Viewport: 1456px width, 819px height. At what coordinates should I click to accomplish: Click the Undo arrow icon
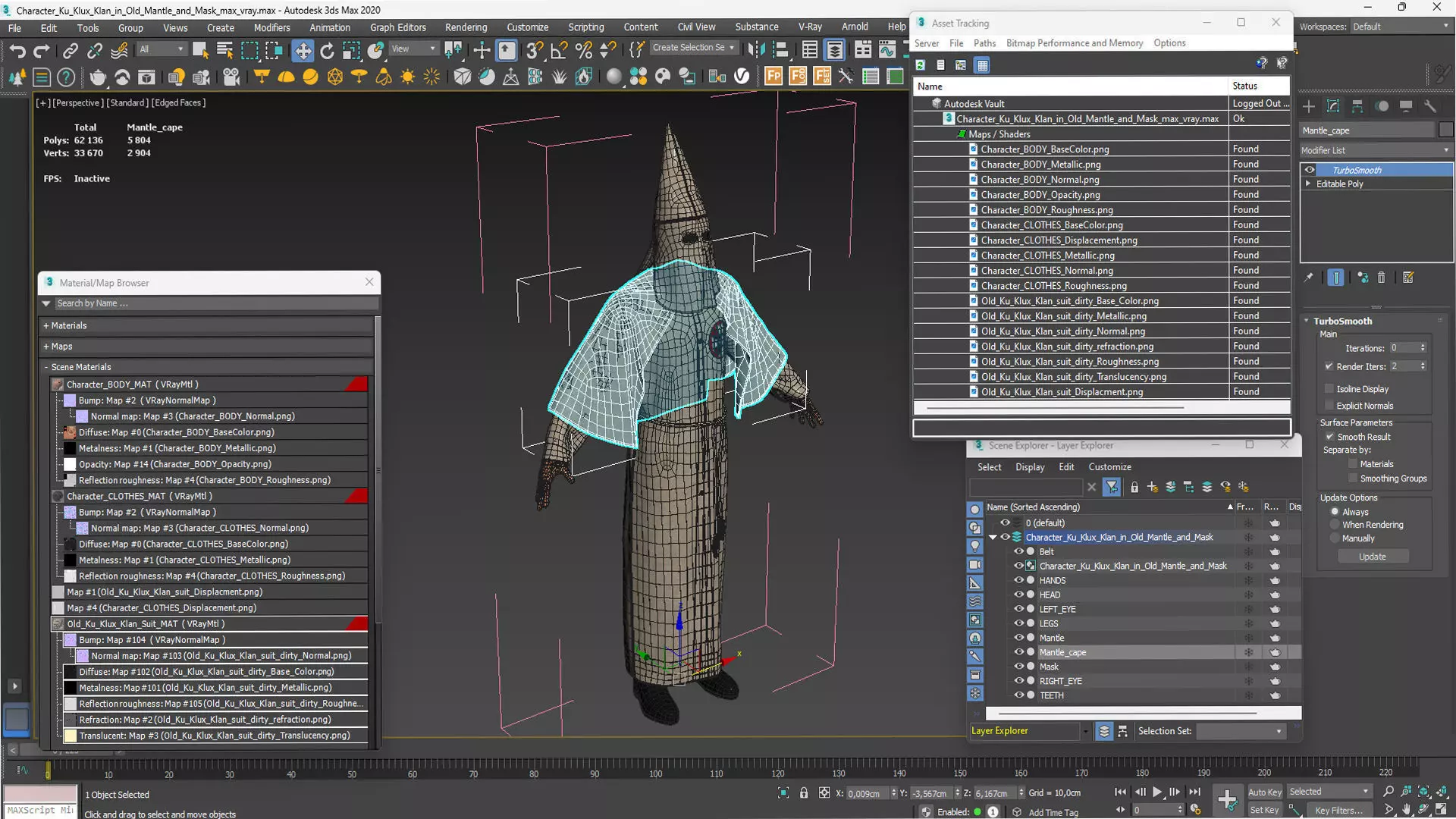[17, 51]
